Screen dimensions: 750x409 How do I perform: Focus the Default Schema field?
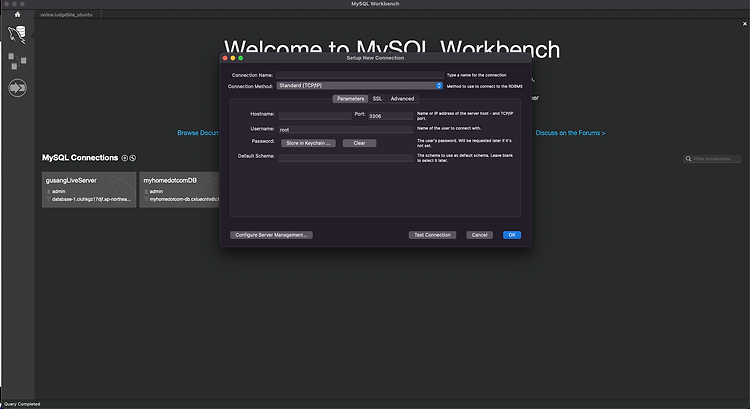(x=346, y=157)
